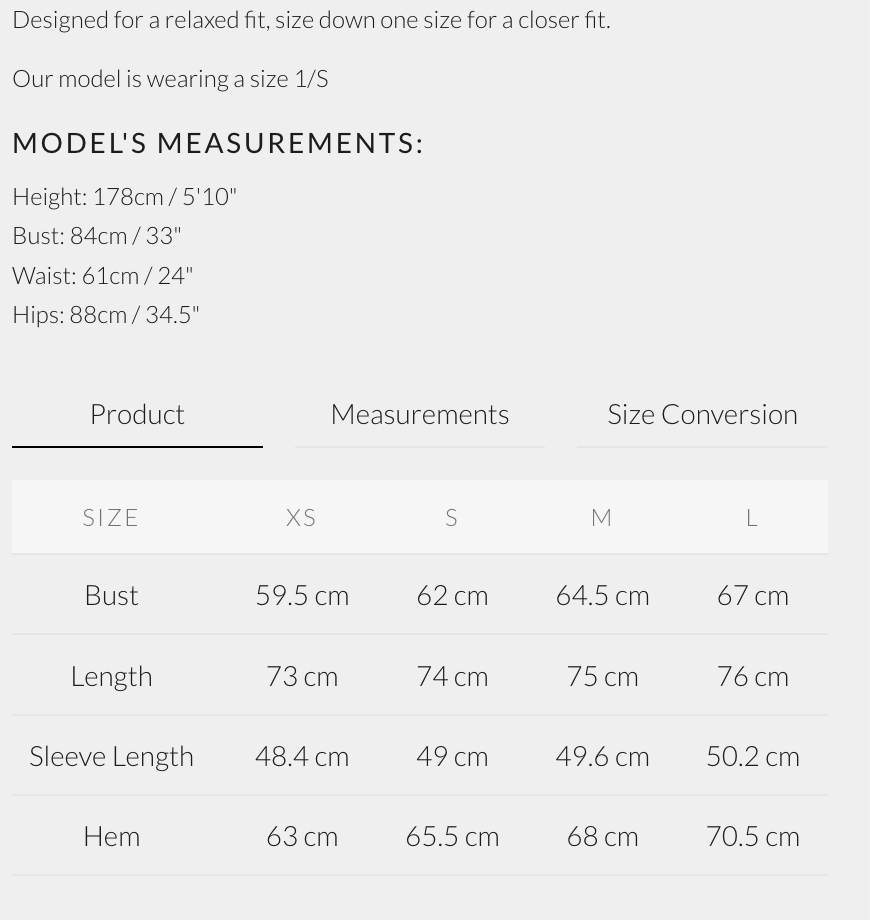Click the M size column header
Viewport: 870px width, 920px height.
click(x=601, y=517)
